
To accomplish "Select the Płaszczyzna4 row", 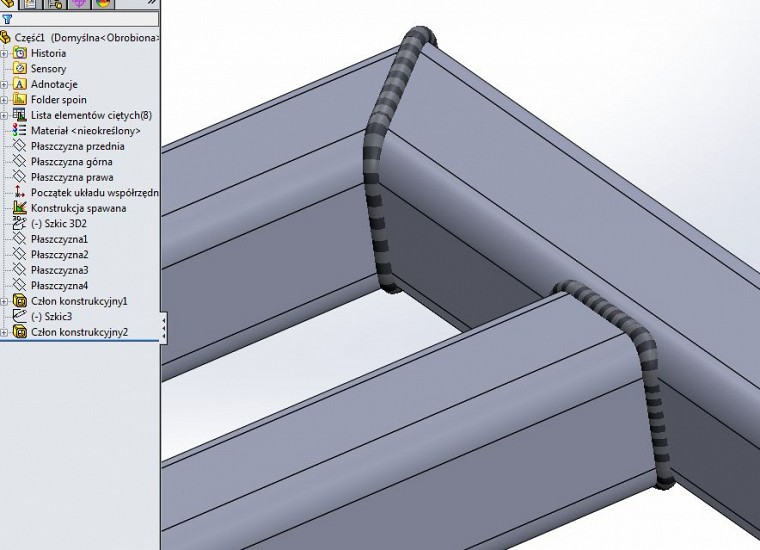I will pyautogui.click(x=51, y=285).
